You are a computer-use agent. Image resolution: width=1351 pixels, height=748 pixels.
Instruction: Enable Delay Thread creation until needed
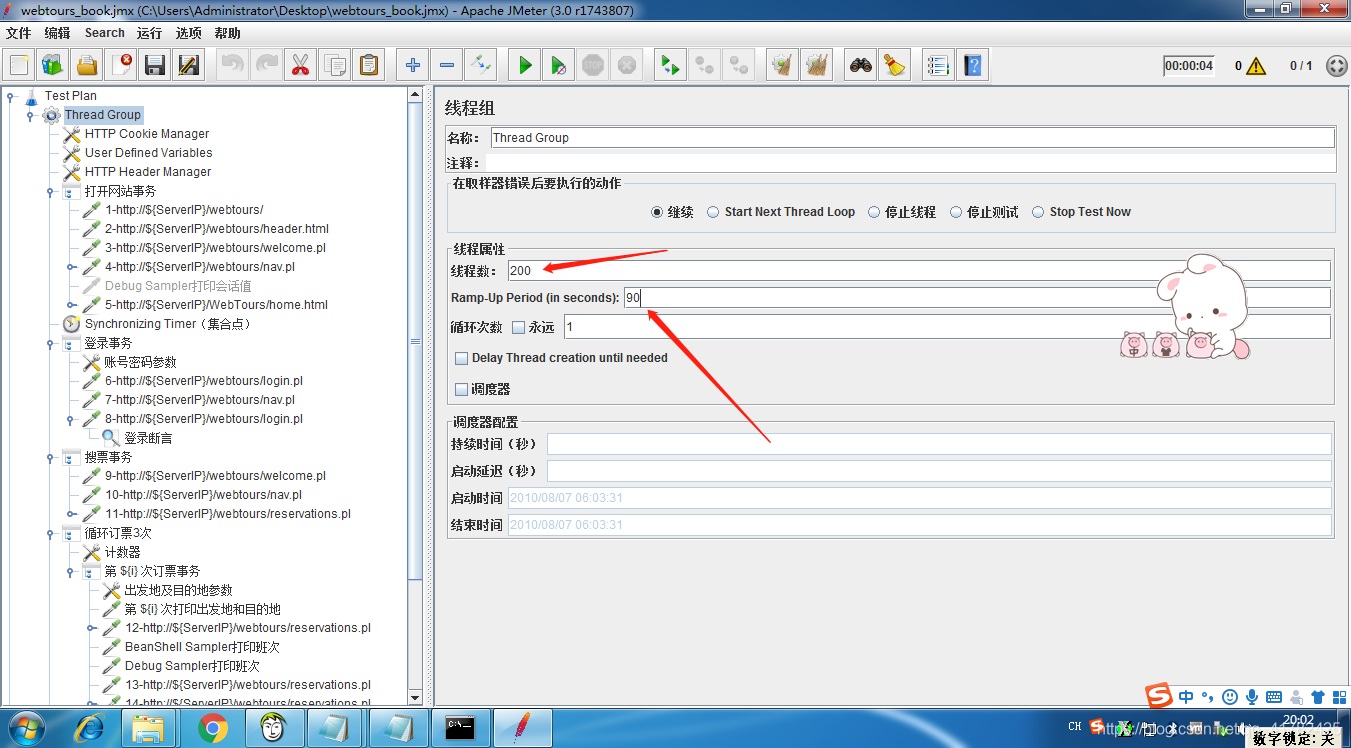[x=461, y=358]
